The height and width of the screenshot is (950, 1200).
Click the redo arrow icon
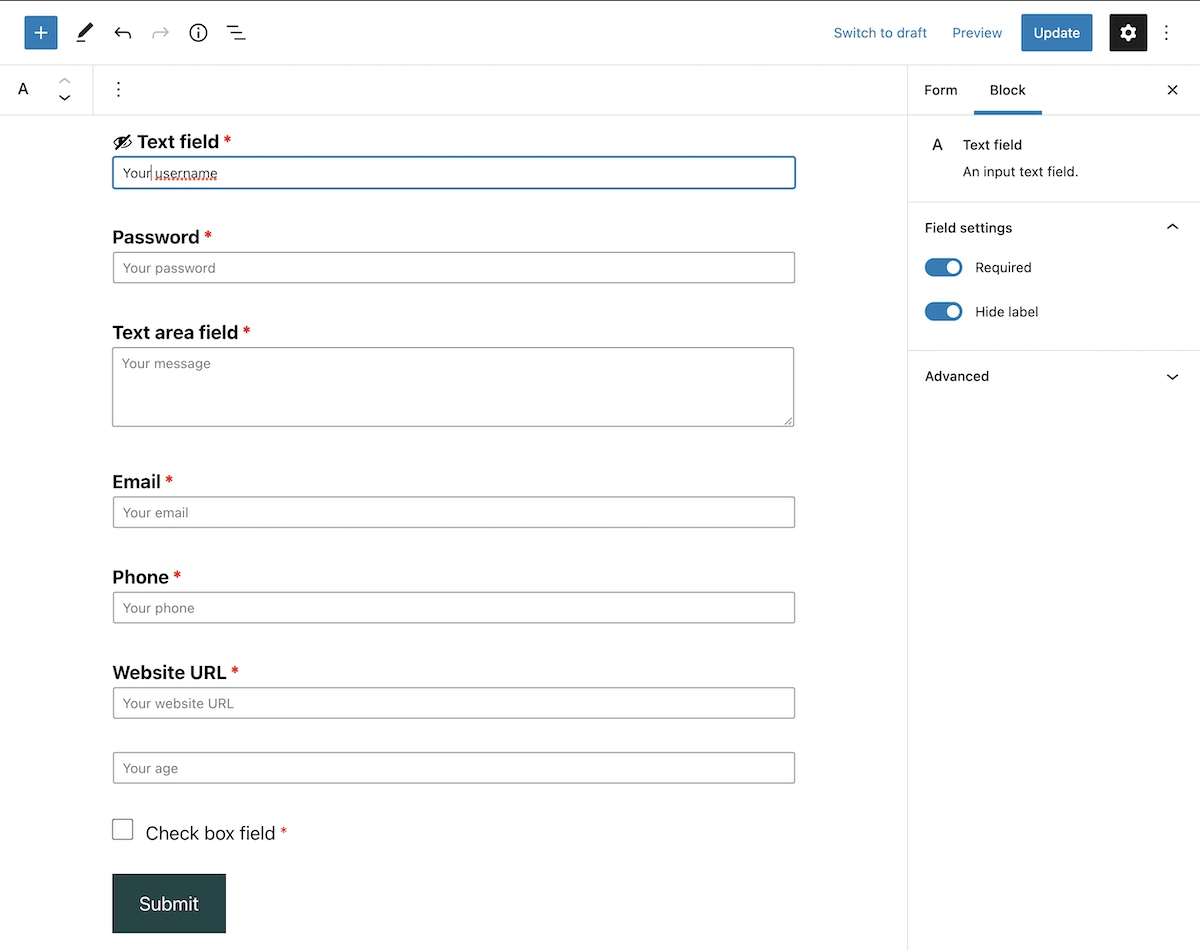click(x=160, y=33)
